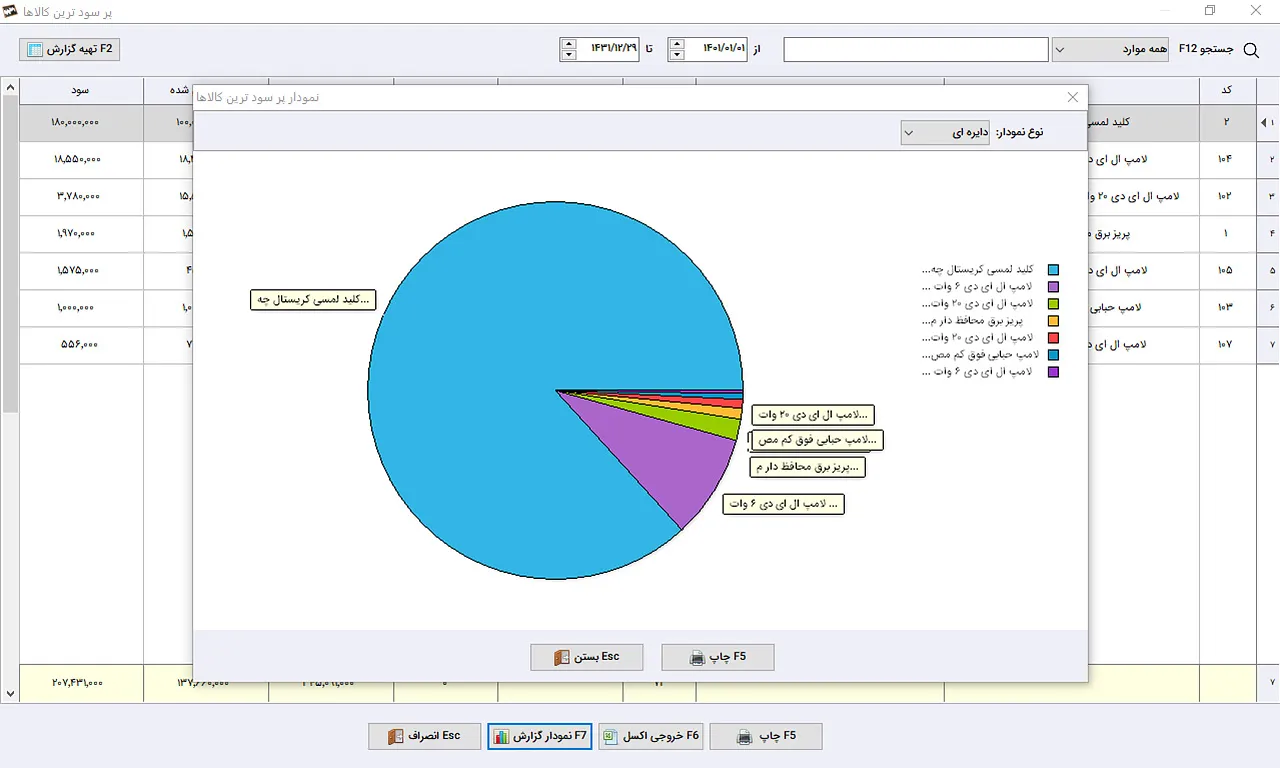
Task: Click chart label کلید لمسی کریستال چه
Action: pyautogui.click(x=312, y=299)
